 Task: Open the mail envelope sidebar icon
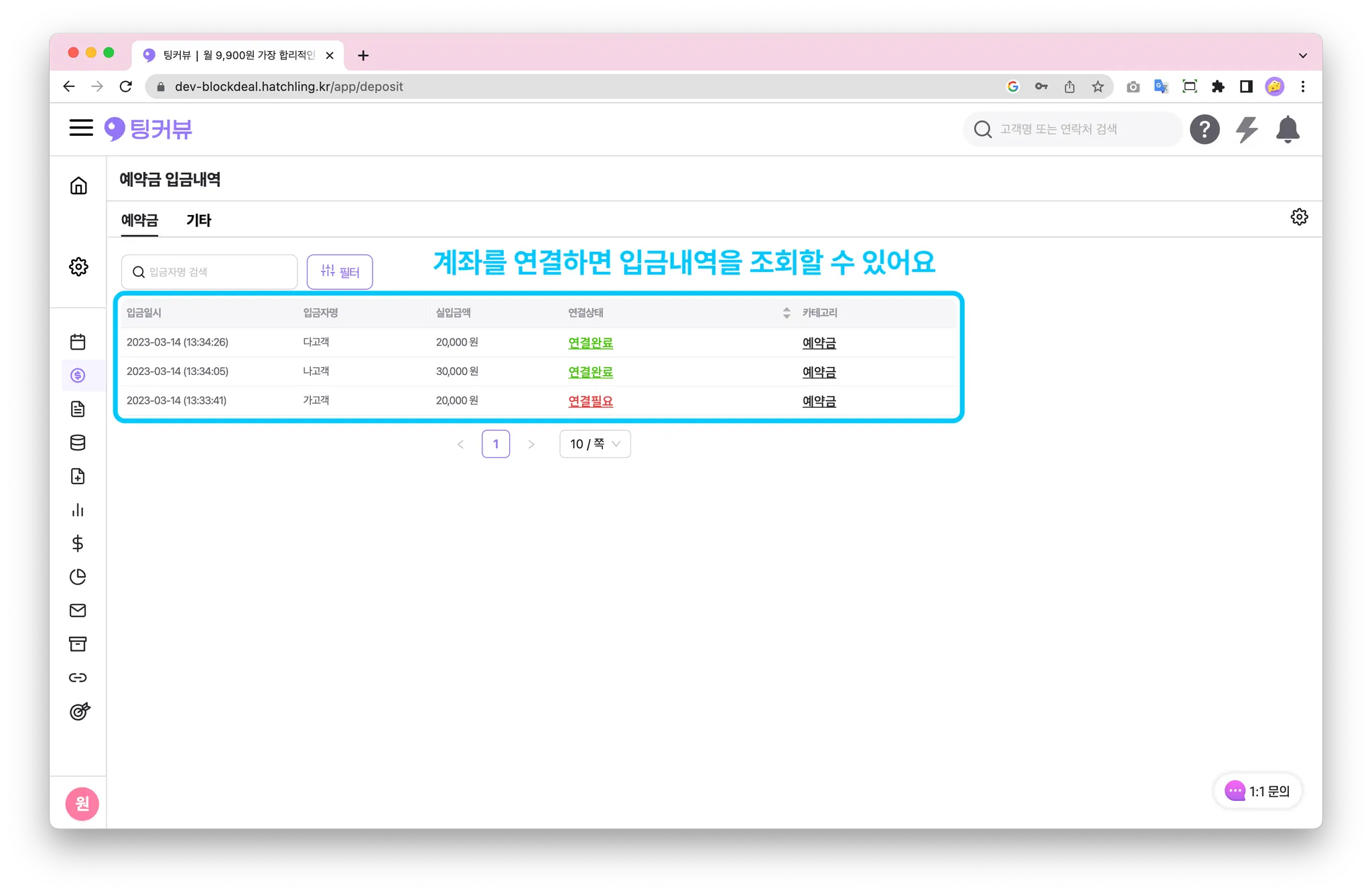(78, 611)
